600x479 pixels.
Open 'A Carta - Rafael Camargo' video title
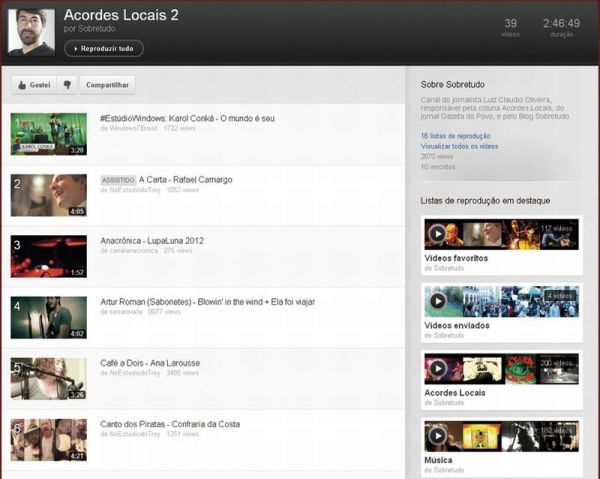coord(186,180)
